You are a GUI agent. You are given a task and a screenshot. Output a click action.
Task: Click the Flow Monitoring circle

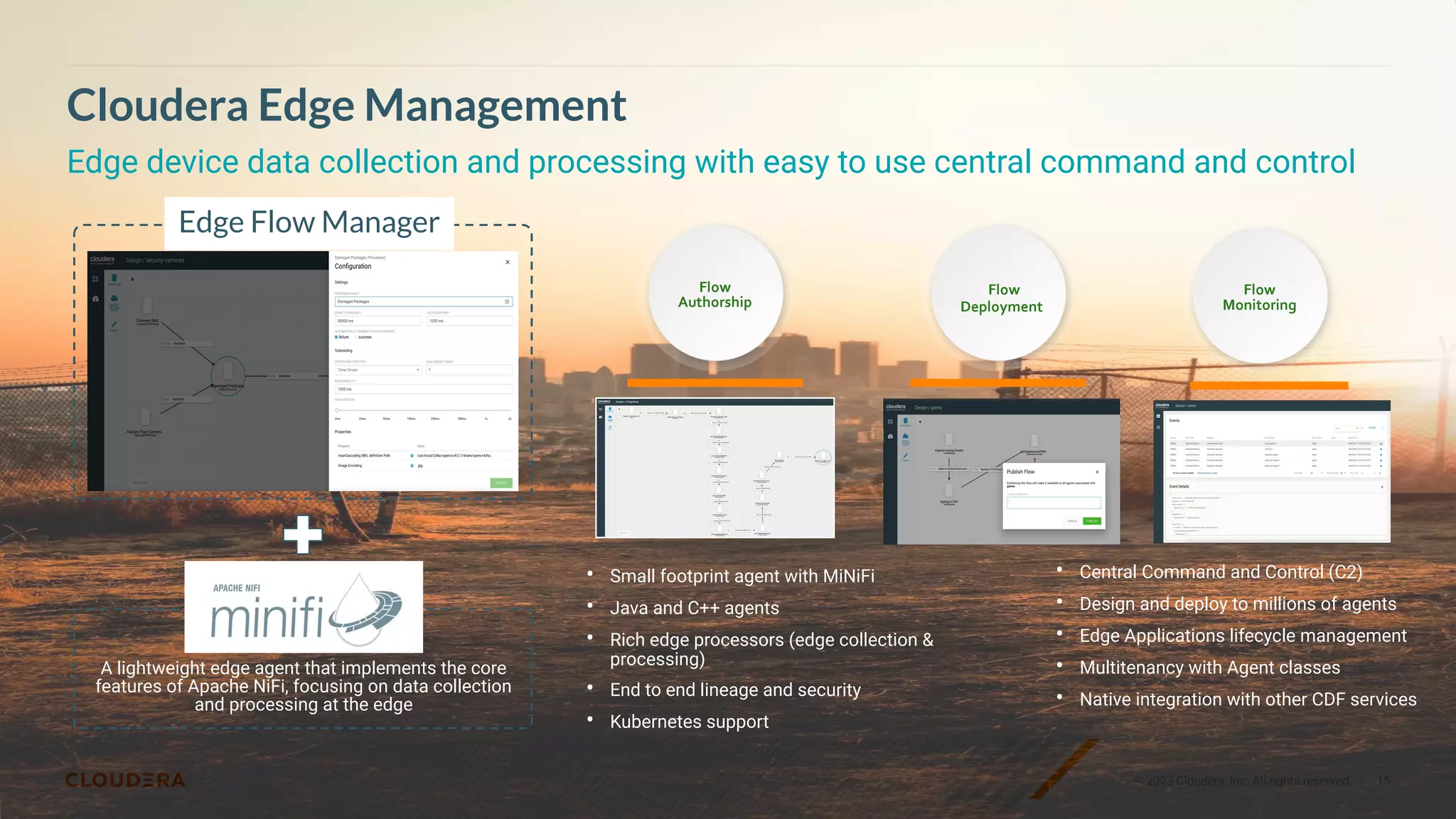coord(1260,296)
